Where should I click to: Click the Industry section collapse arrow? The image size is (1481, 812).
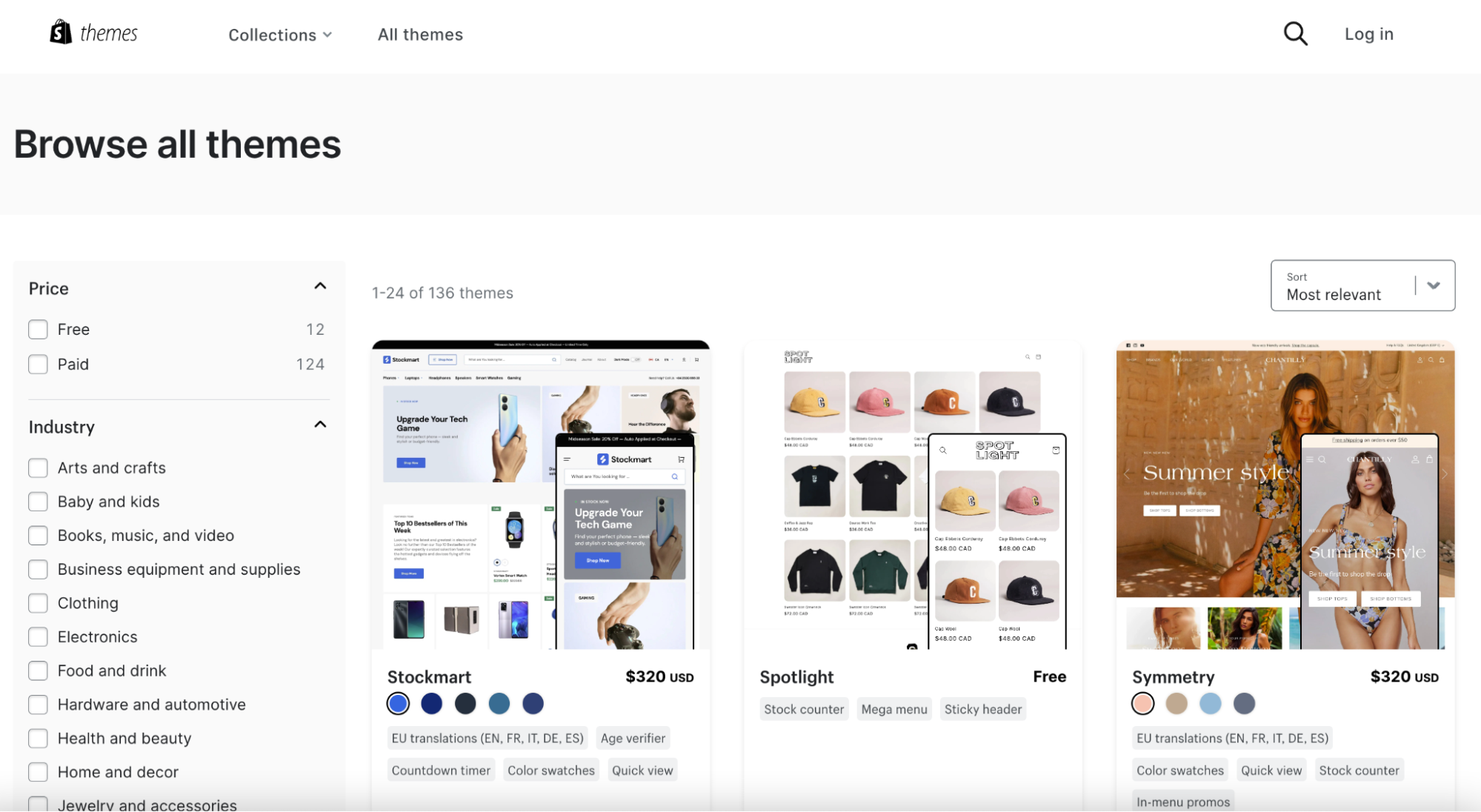point(321,426)
